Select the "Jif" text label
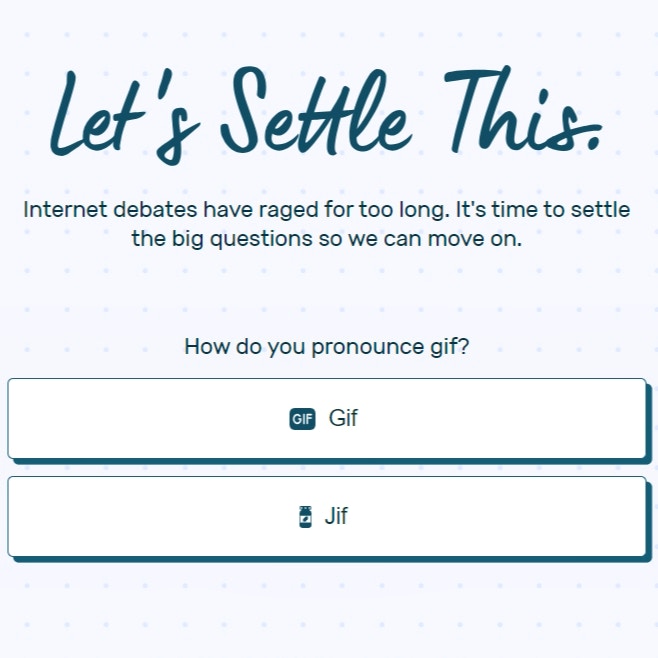 click(336, 516)
